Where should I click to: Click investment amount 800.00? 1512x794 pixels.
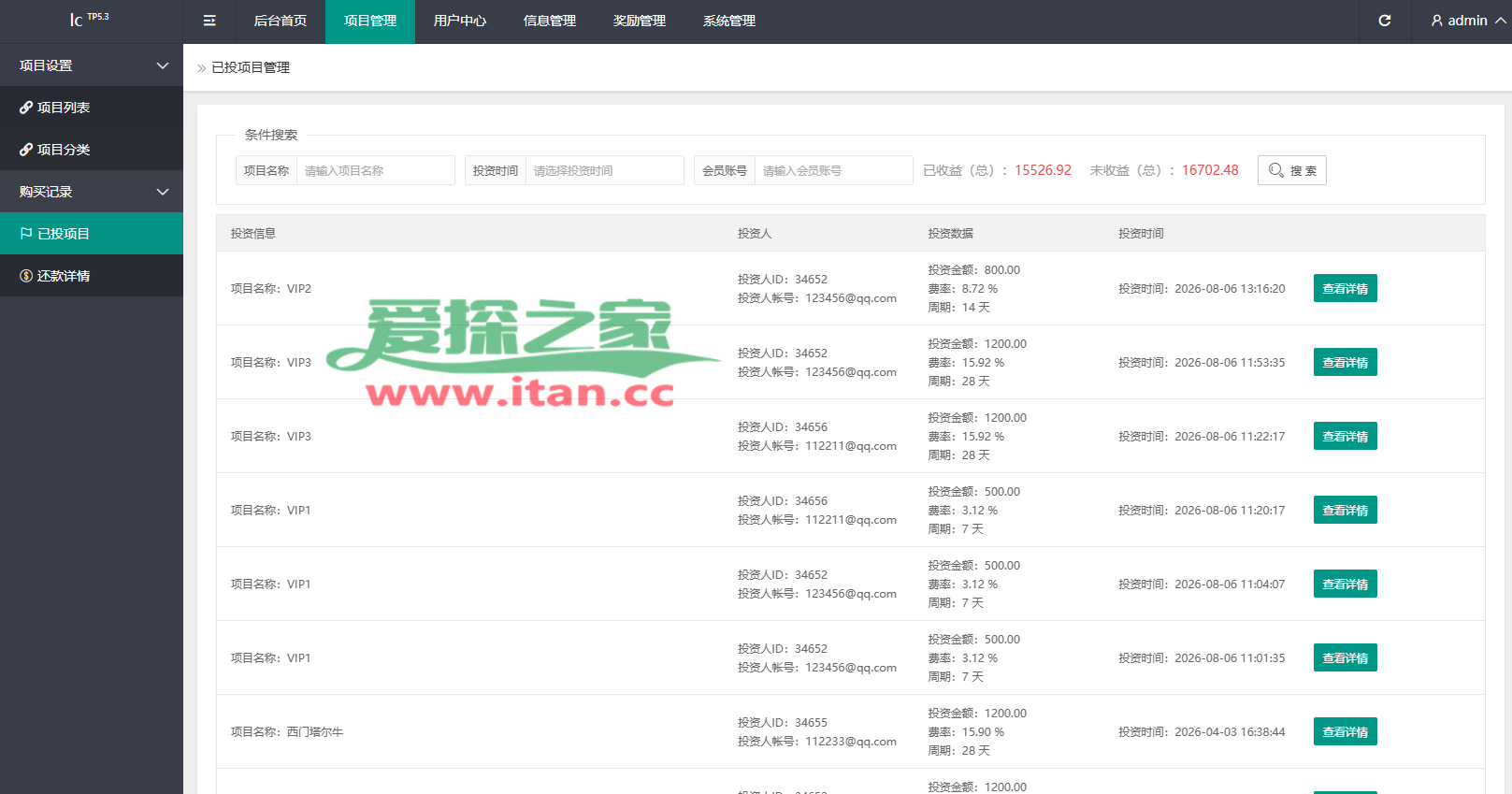pyautogui.click(x=1002, y=270)
